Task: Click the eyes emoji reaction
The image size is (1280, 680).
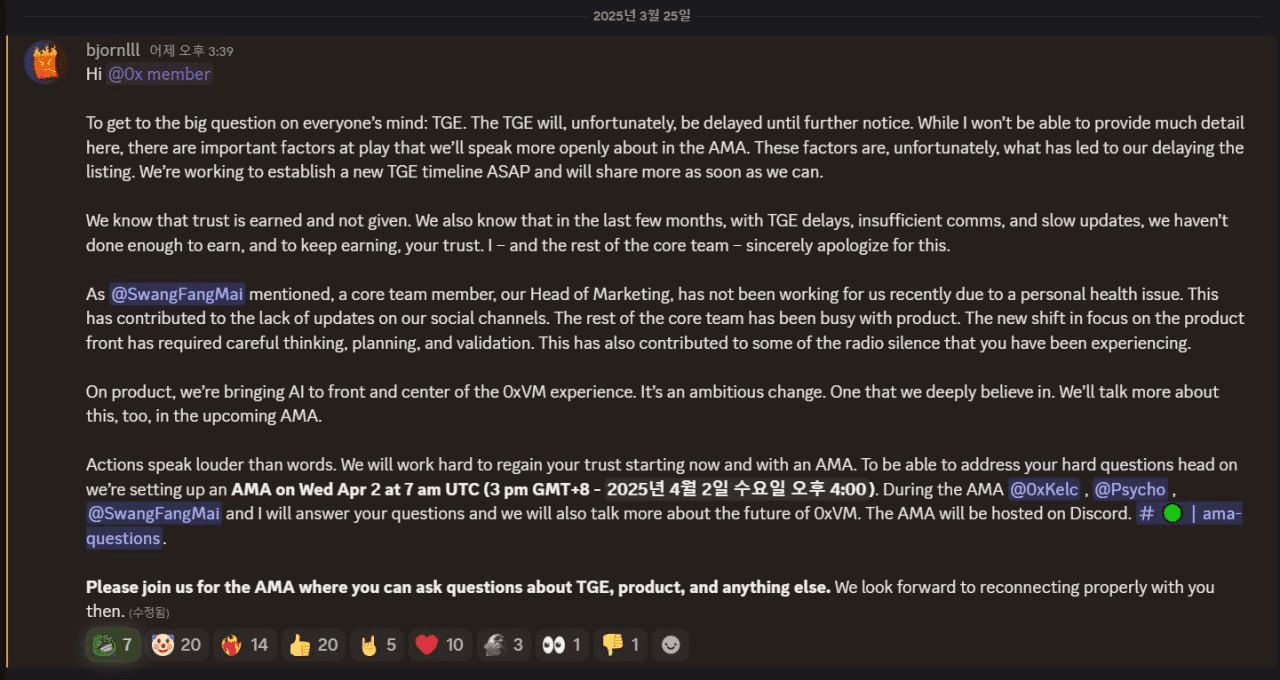Action: [x=563, y=645]
